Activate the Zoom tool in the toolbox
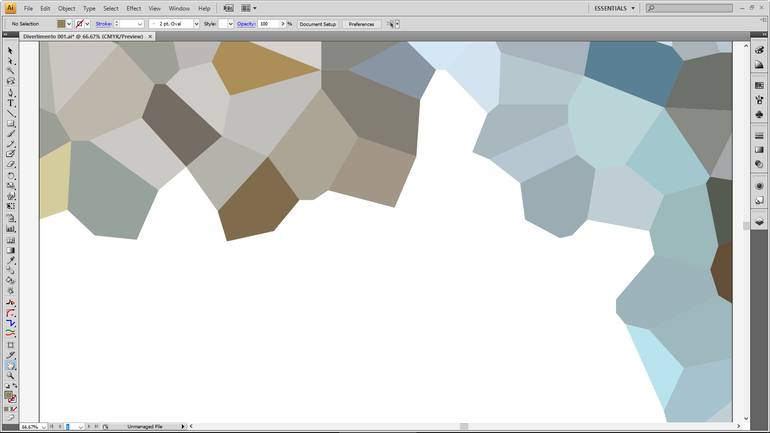 click(x=11, y=375)
